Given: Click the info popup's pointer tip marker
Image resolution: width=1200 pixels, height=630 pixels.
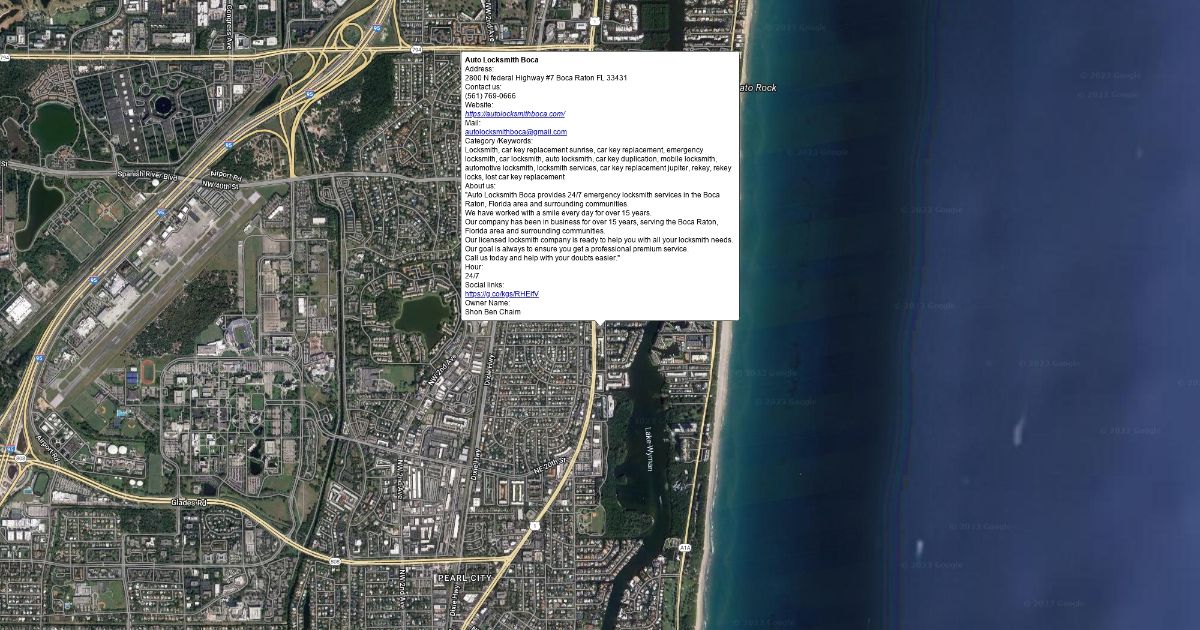Looking at the screenshot, I should pyautogui.click(x=599, y=325).
